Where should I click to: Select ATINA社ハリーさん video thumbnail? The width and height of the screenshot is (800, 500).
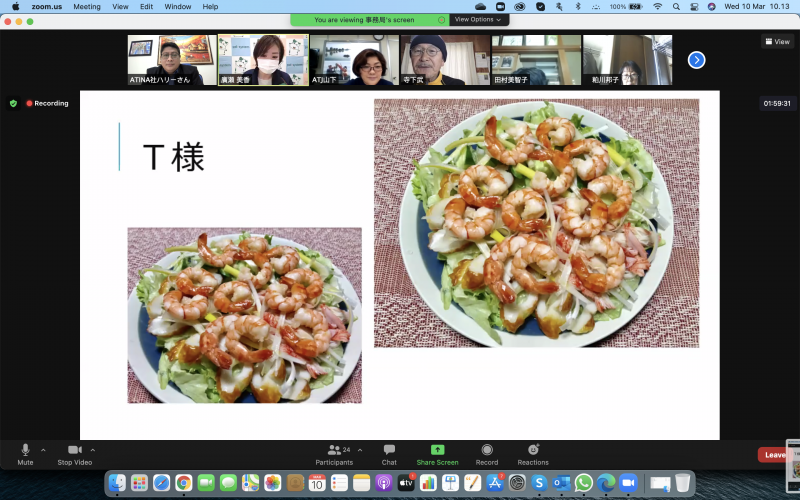tap(172, 60)
